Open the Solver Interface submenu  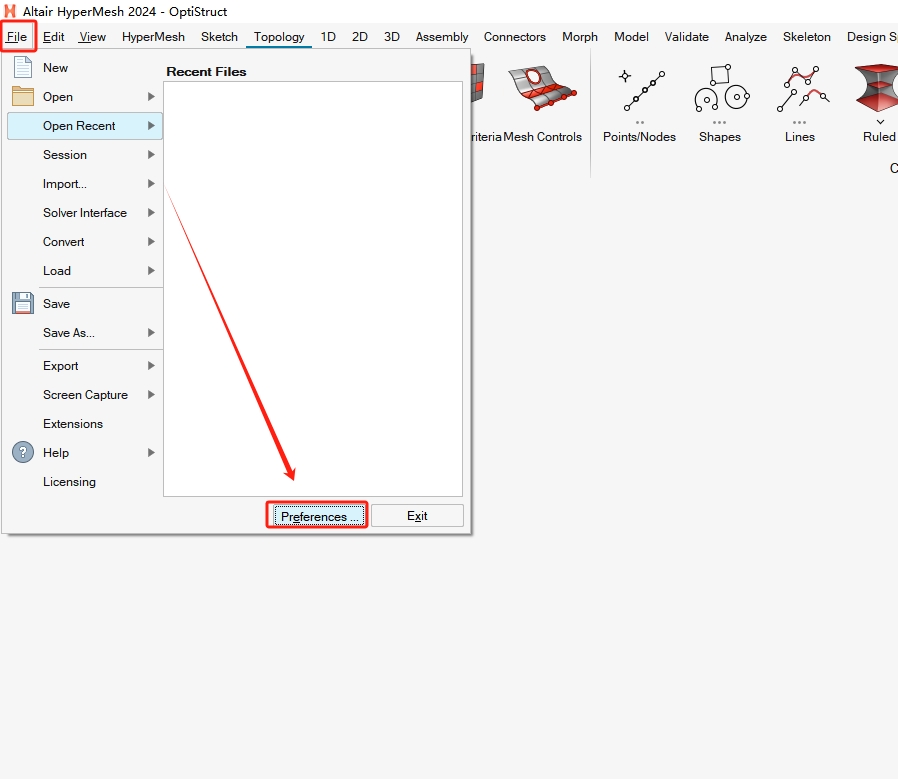(151, 213)
